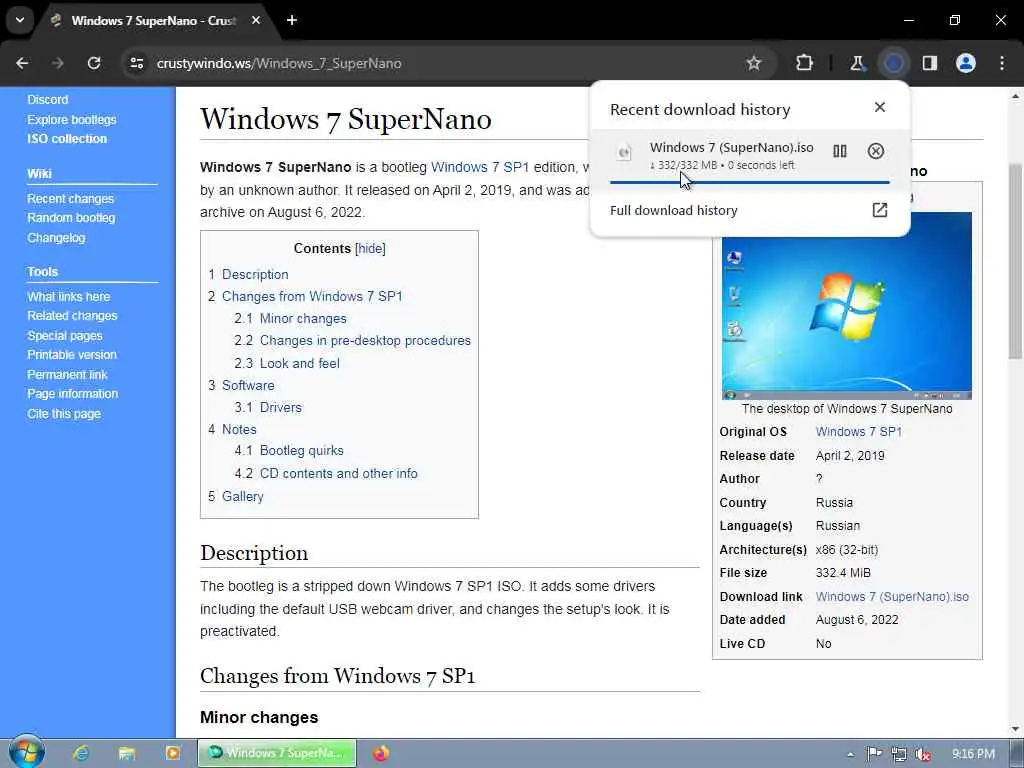Close the Recent download history popup
This screenshot has height=768, width=1024.
point(880,107)
